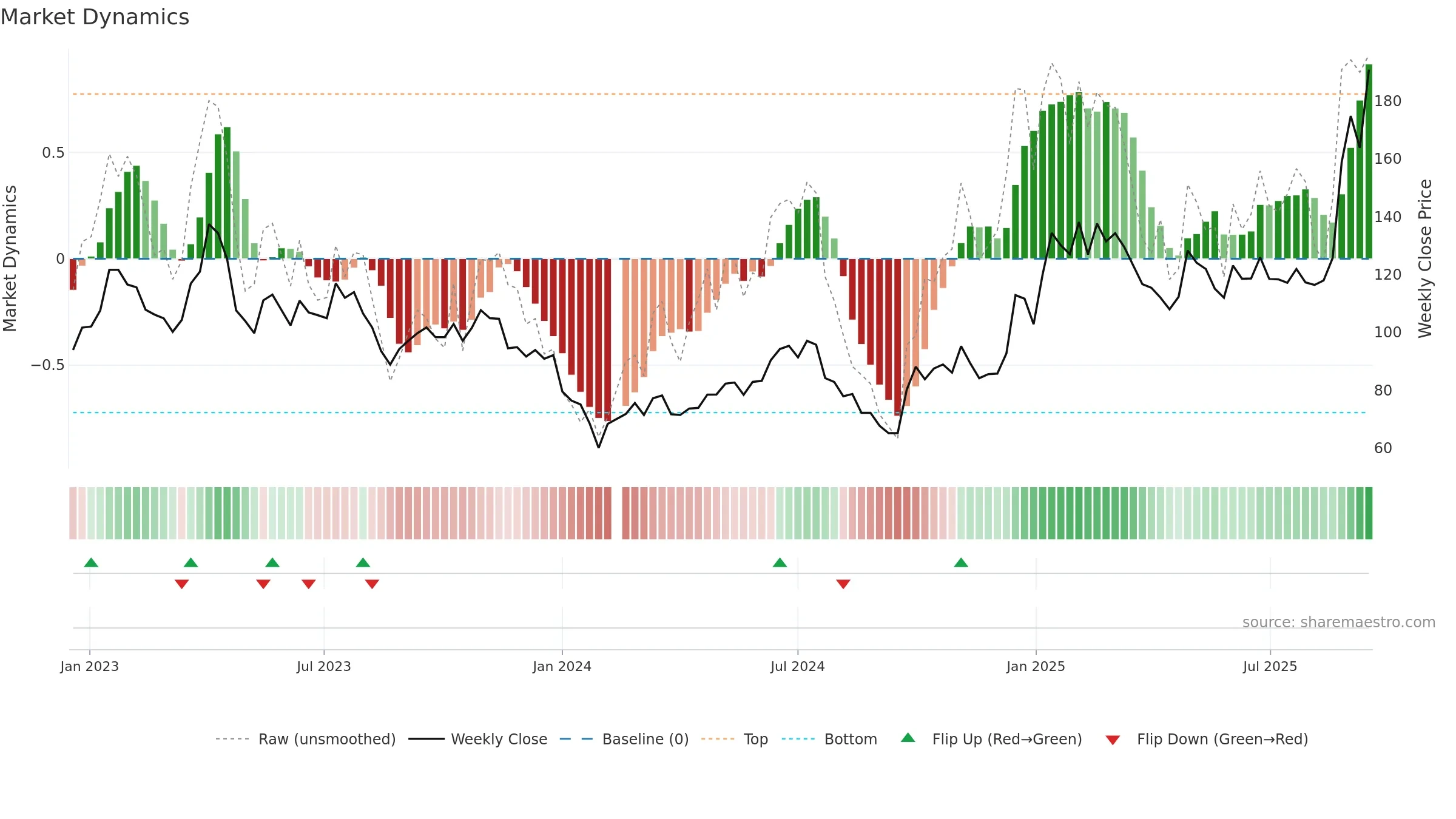Viewport: 1456px width, 819px height.
Task: Click the 100 price tick label
Action: pos(1388,332)
